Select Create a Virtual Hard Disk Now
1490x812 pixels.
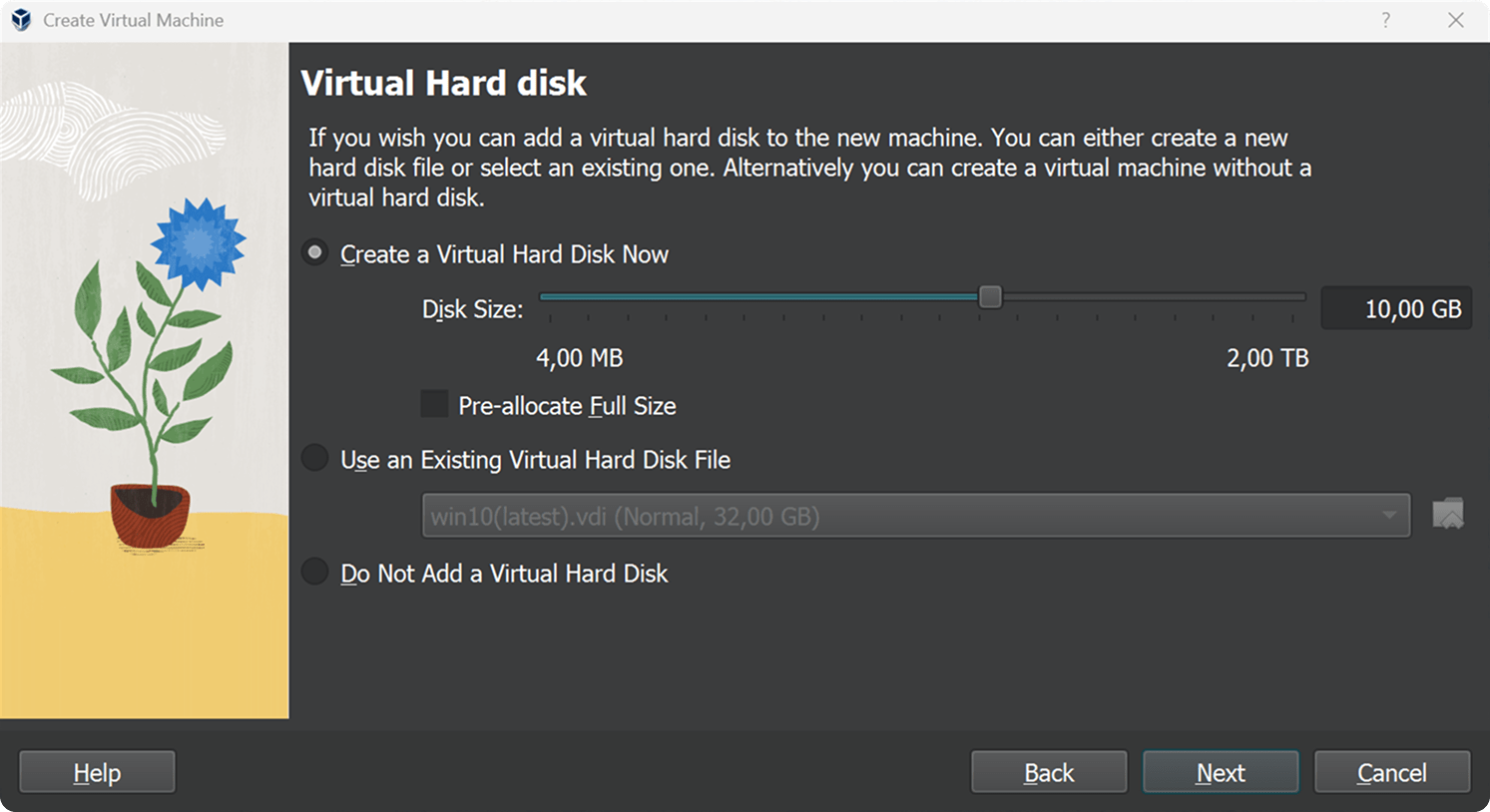pos(315,253)
